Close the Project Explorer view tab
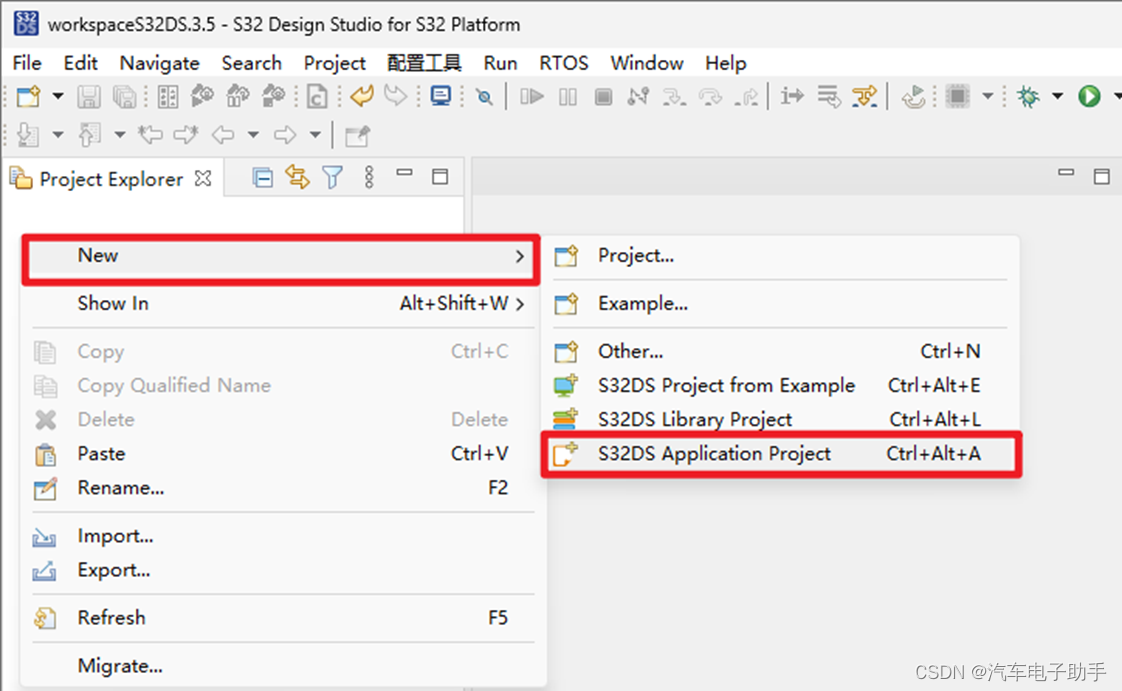Image resolution: width=1122 pixels, height=691 pixels. 203,178
